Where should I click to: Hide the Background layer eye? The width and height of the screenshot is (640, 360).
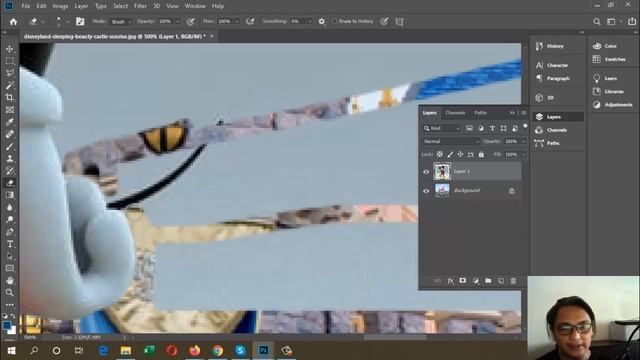[x=426, y=191]
